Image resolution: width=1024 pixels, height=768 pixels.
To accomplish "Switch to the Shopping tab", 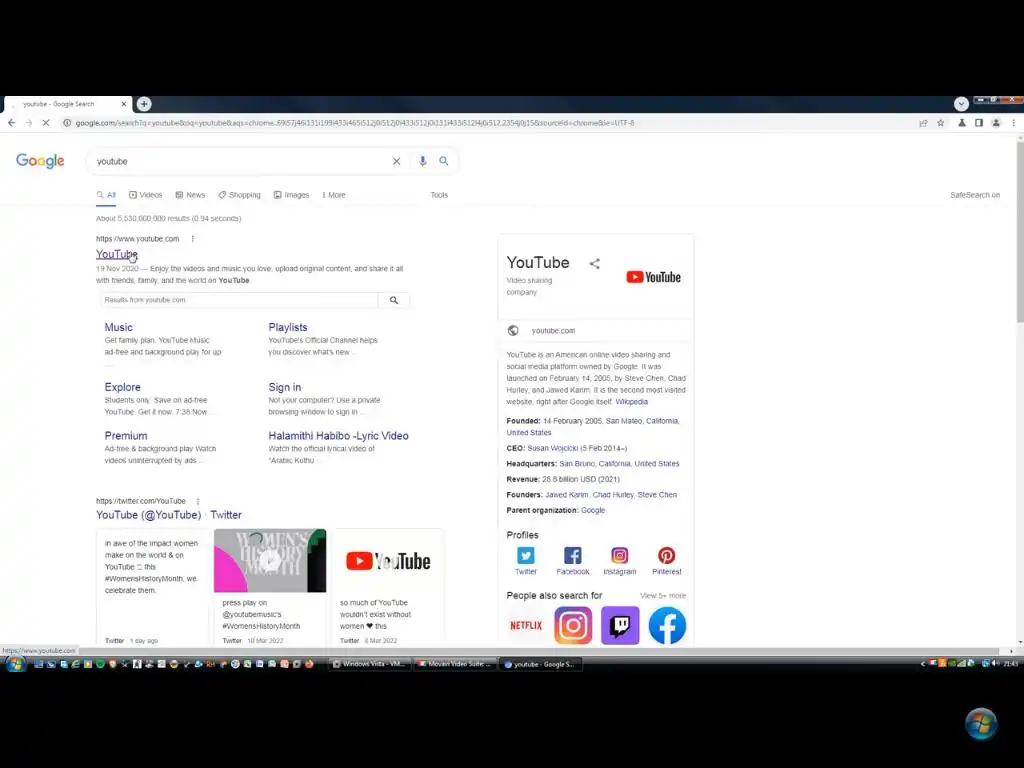I will (x=239, y=195).
